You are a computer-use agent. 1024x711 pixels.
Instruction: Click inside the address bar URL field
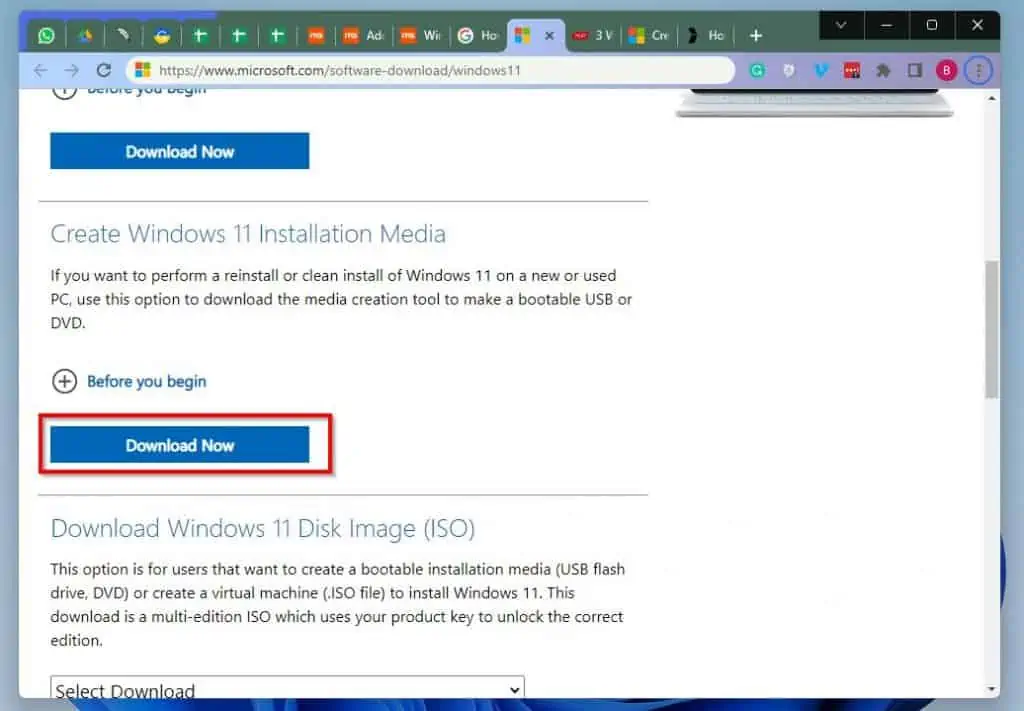(400, 70)
